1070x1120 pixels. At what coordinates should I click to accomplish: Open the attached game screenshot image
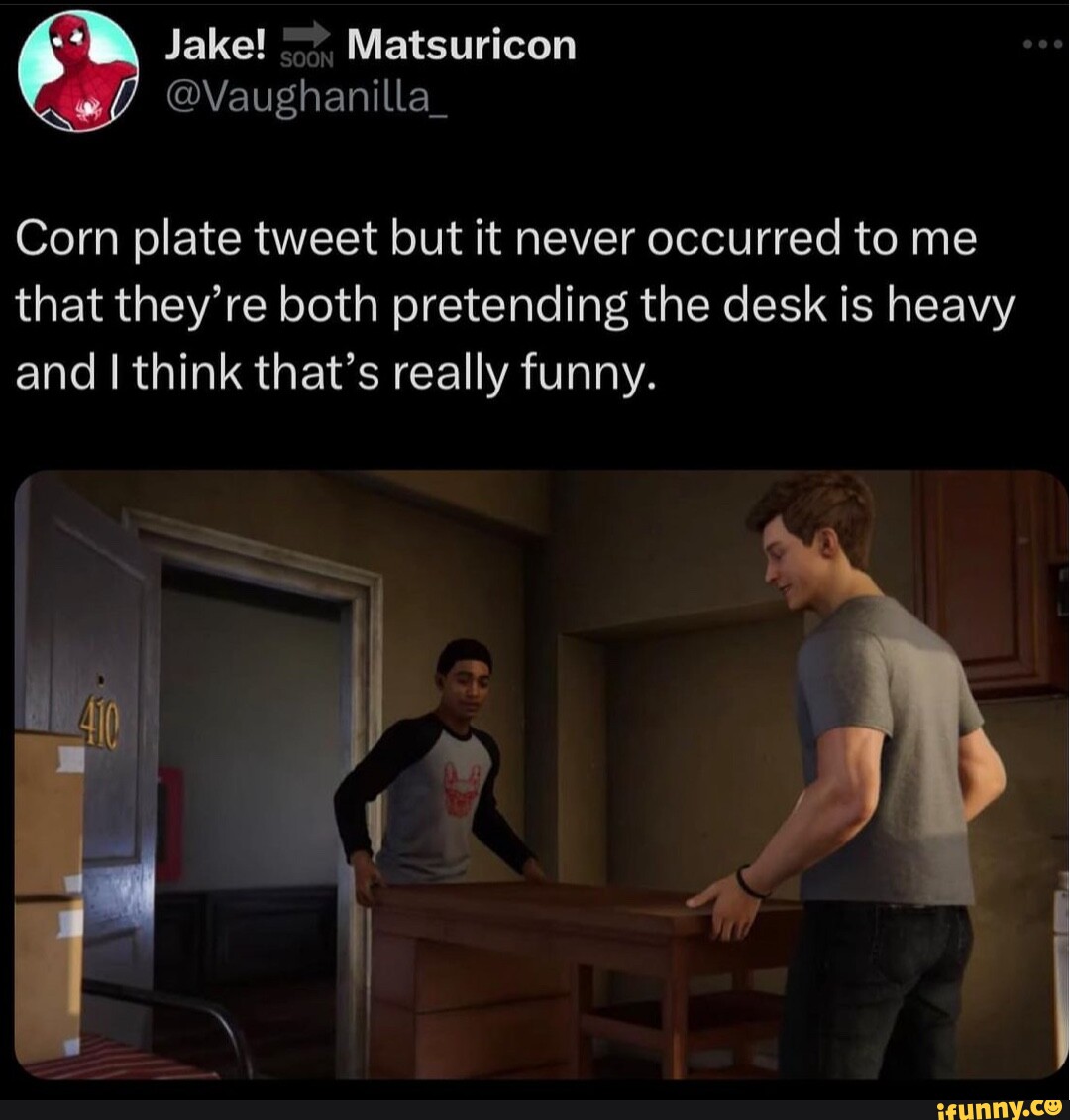tap(541, 775)
